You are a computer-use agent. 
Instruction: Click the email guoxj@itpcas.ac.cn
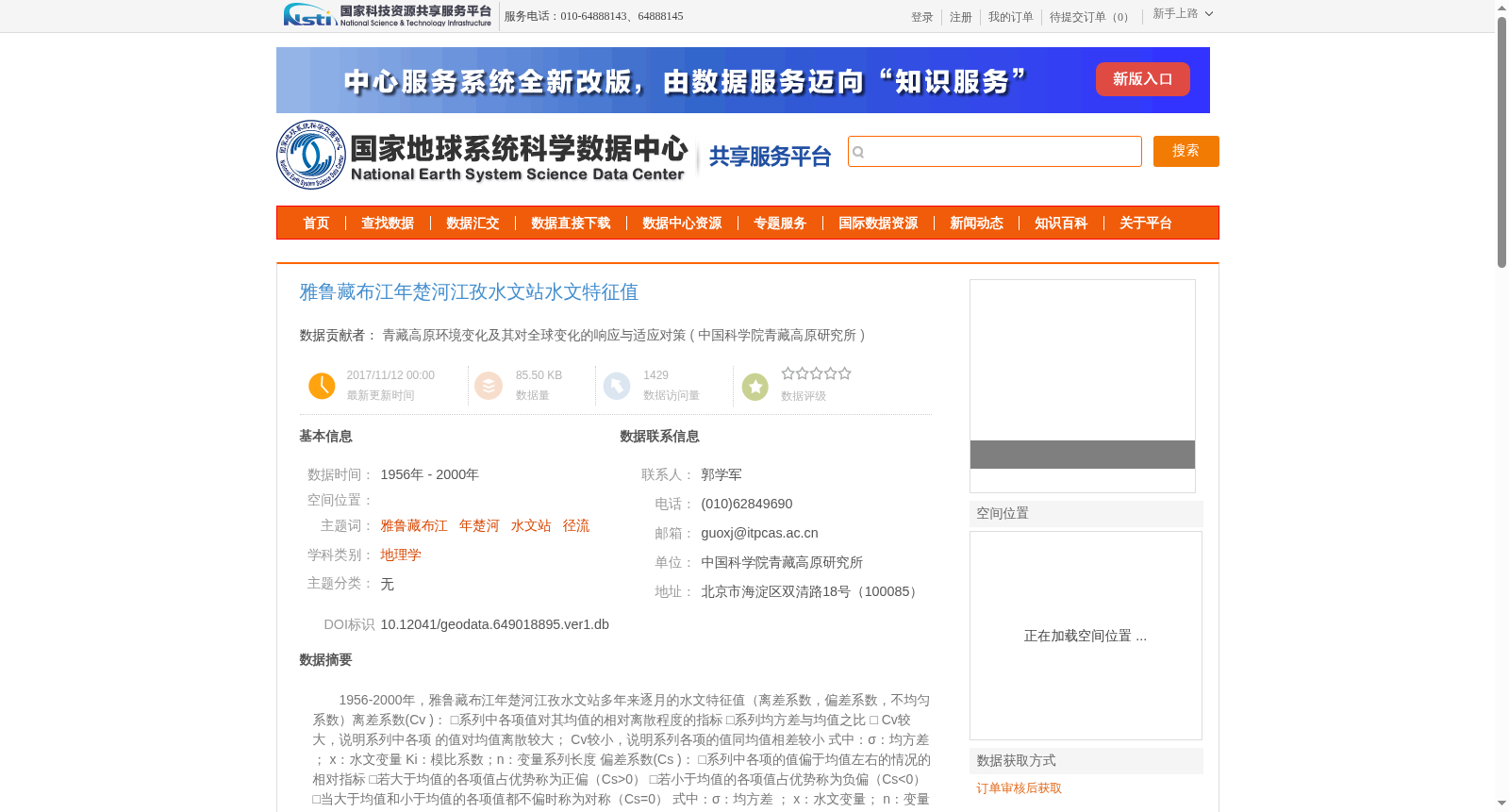pos(759,533)
